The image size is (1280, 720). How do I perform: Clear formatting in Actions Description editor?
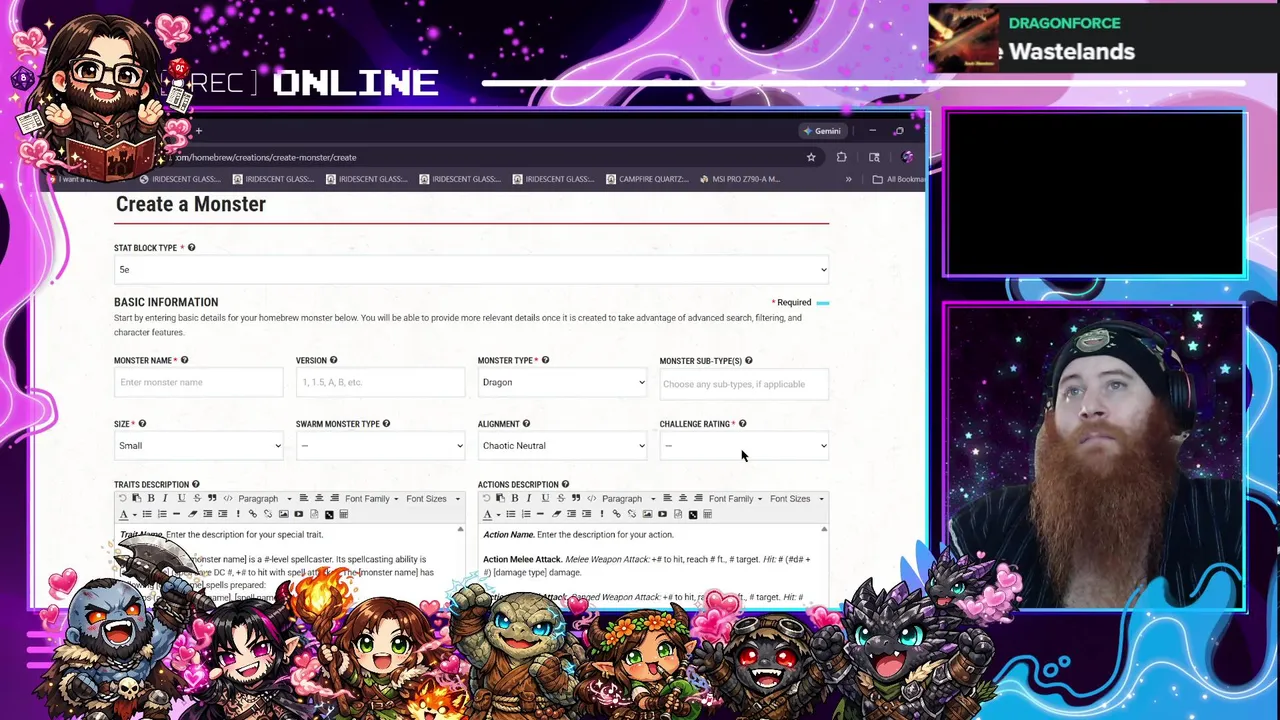point(556,514)
